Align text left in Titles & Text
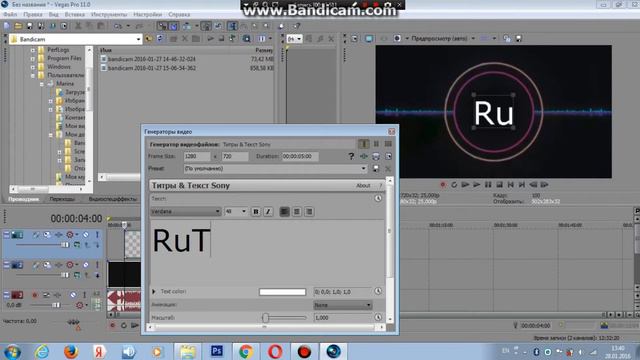640x360 pixels. 284,211
